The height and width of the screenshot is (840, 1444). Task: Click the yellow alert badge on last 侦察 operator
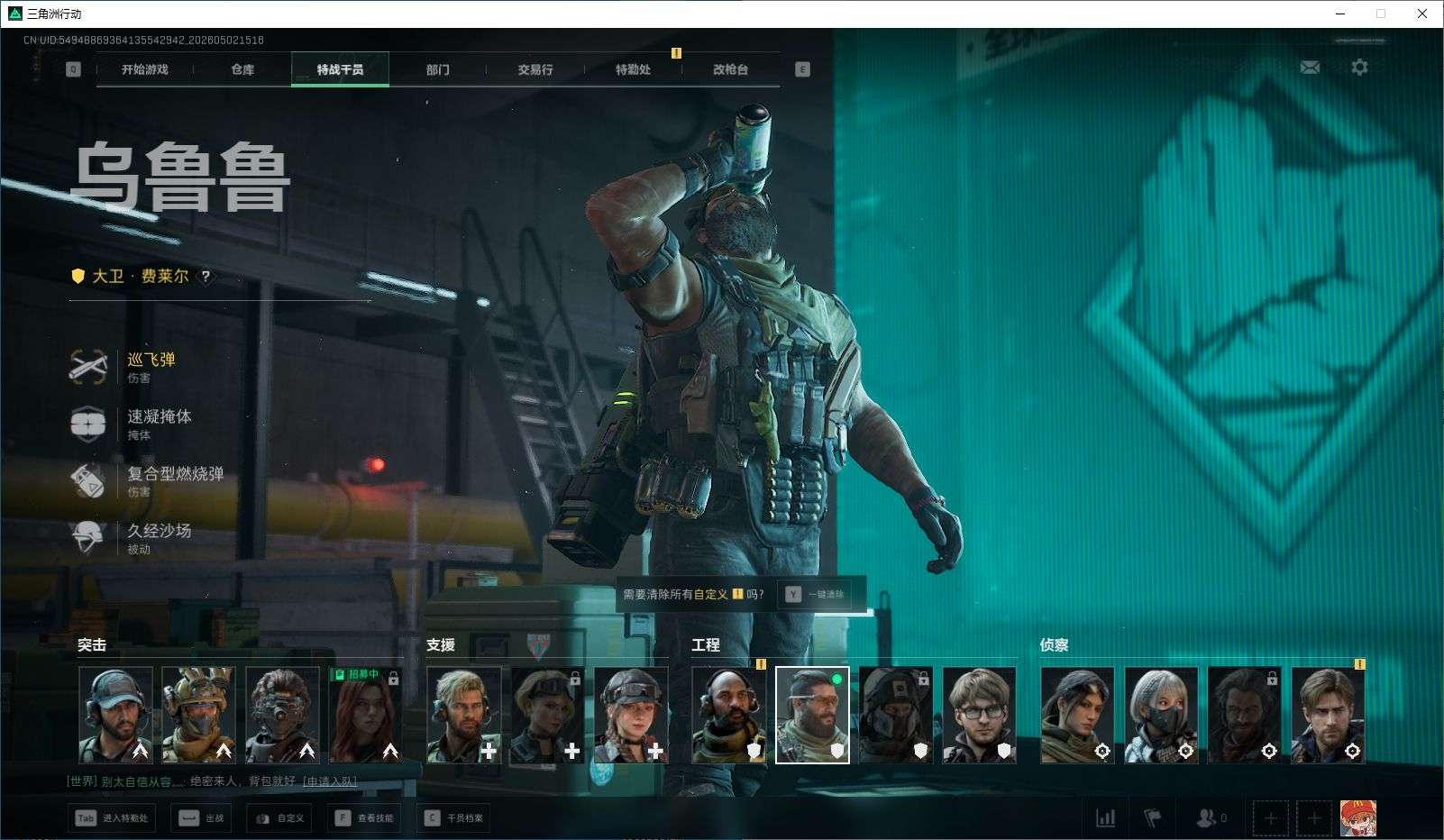1359,664
